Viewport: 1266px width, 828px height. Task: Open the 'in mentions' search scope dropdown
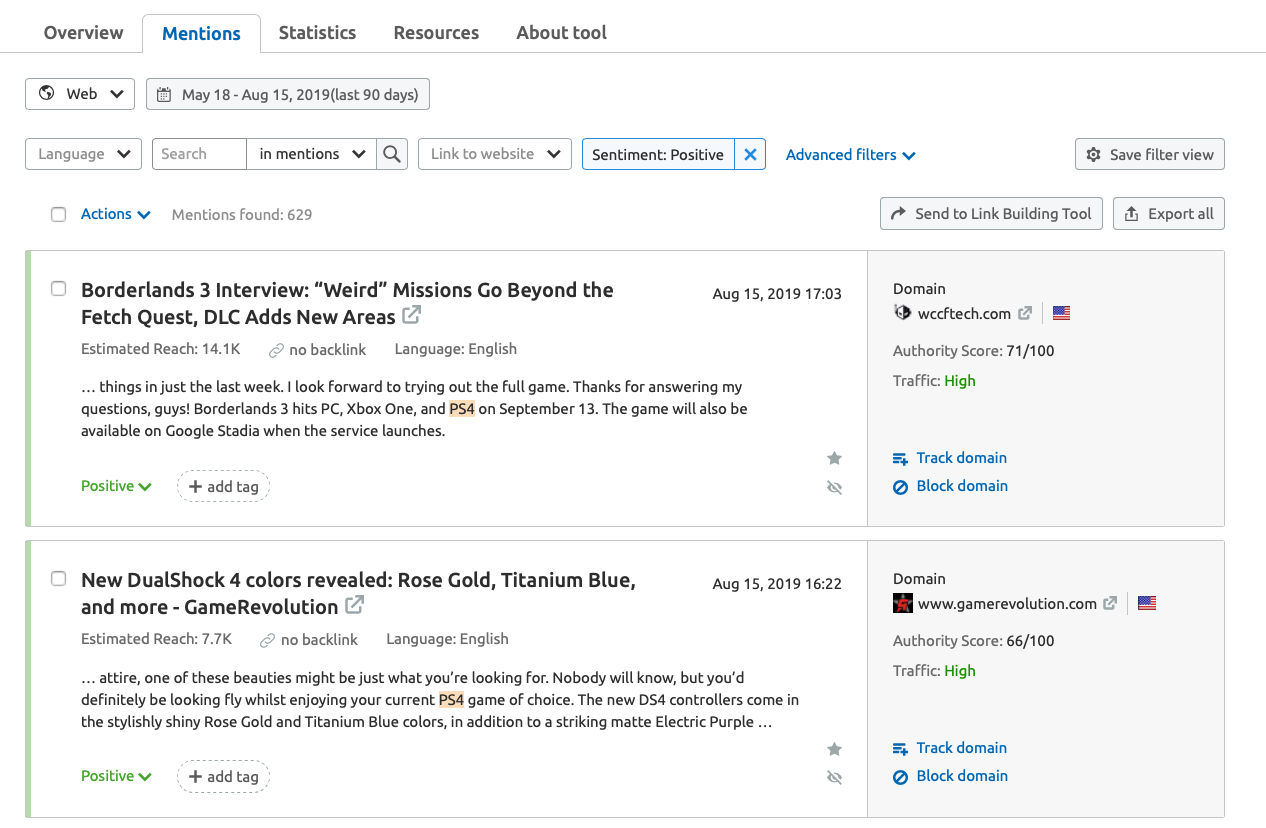click(x=312, y=154)
